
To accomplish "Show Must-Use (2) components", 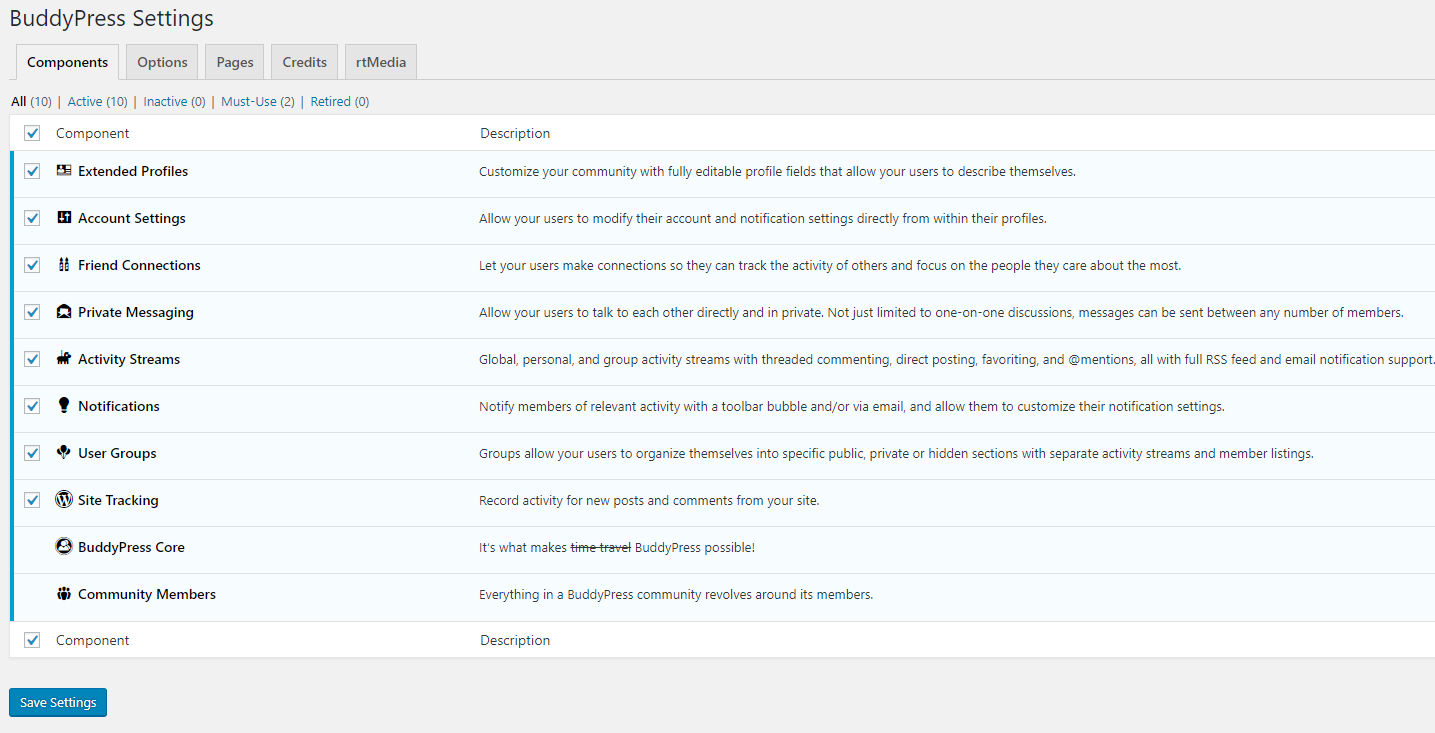I will coord(258,101).
